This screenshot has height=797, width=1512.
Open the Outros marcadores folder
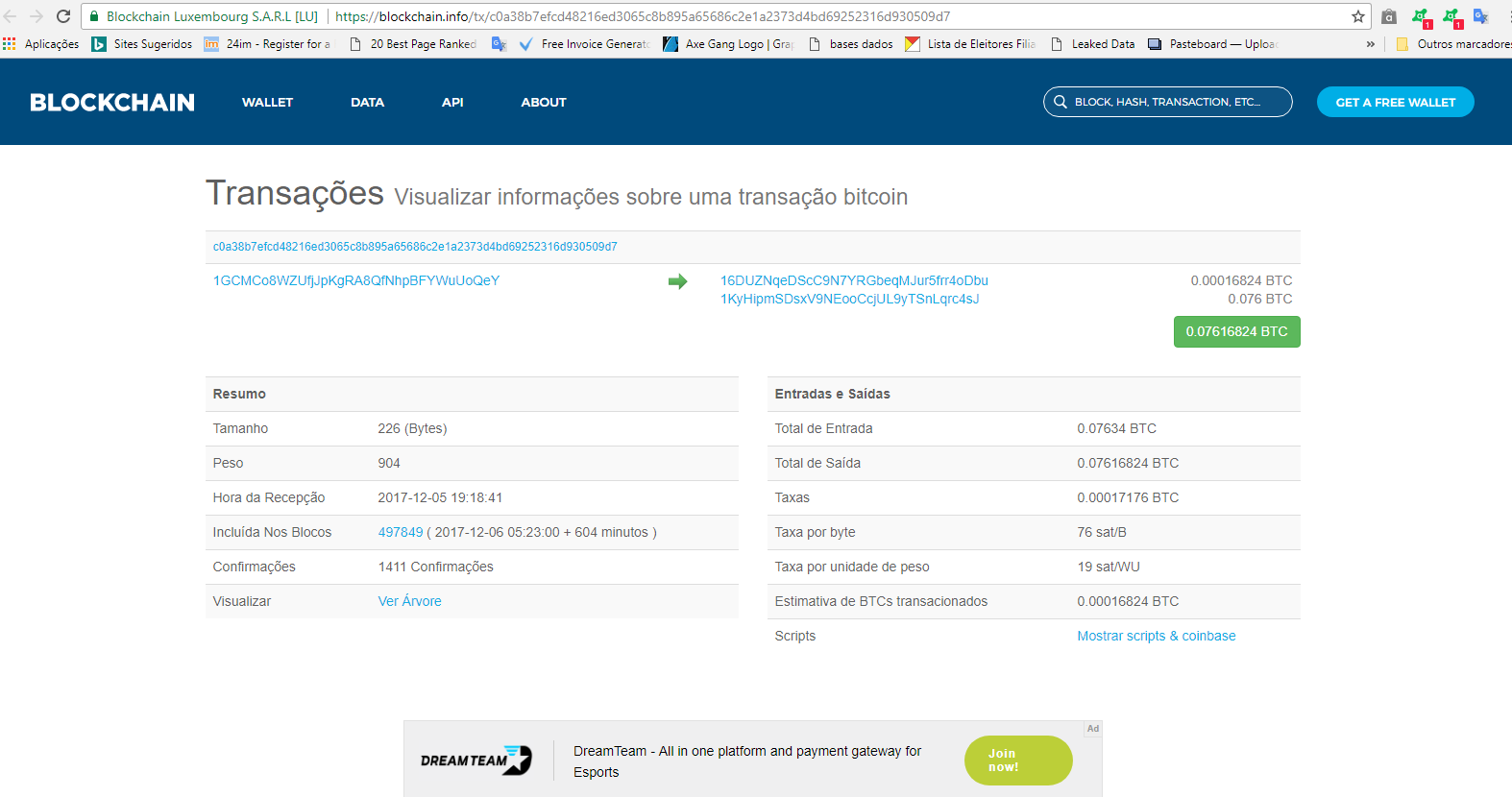coord(1453,44)
